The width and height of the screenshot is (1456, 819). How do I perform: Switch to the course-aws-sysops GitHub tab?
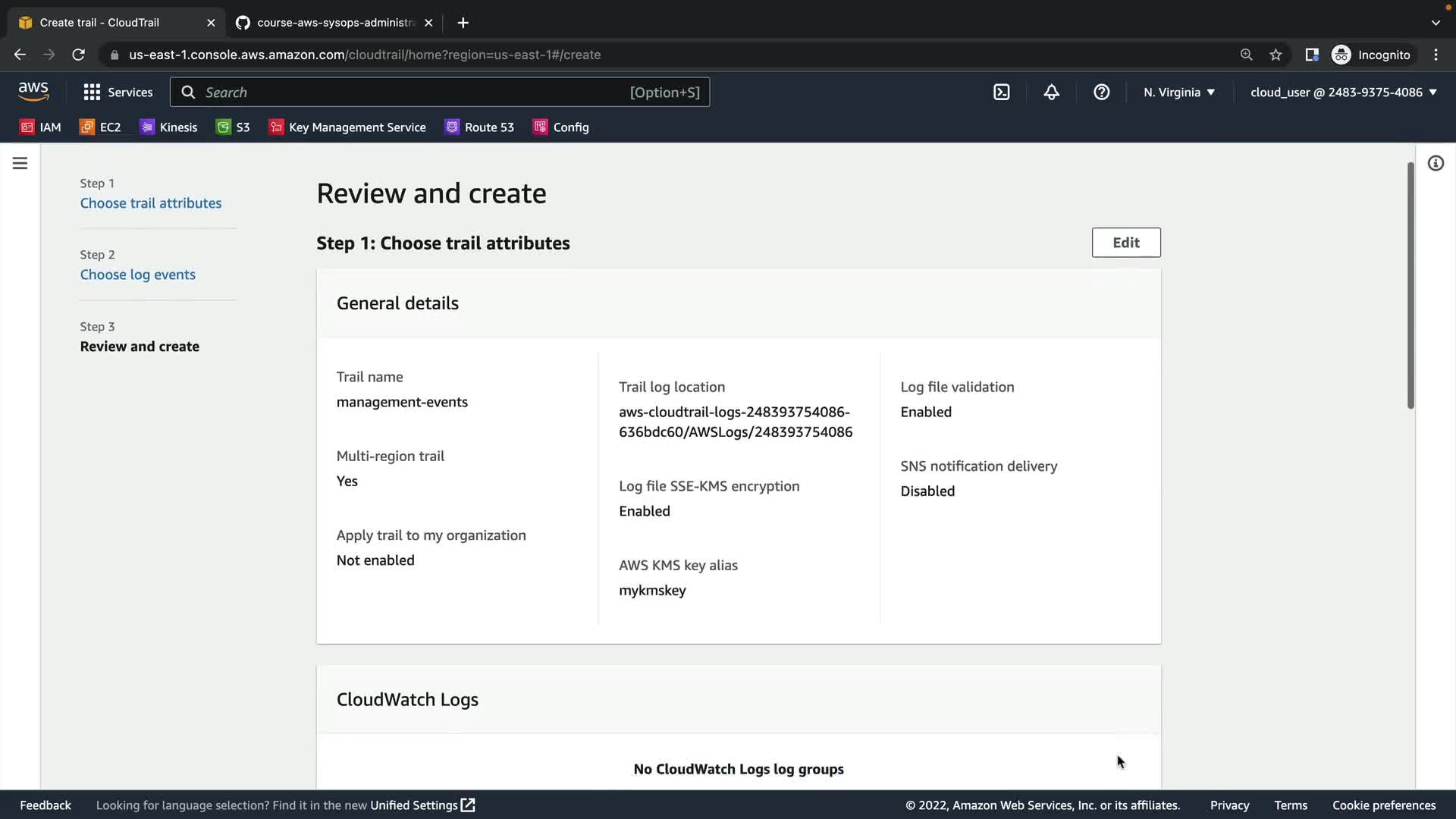pos(334,23)
